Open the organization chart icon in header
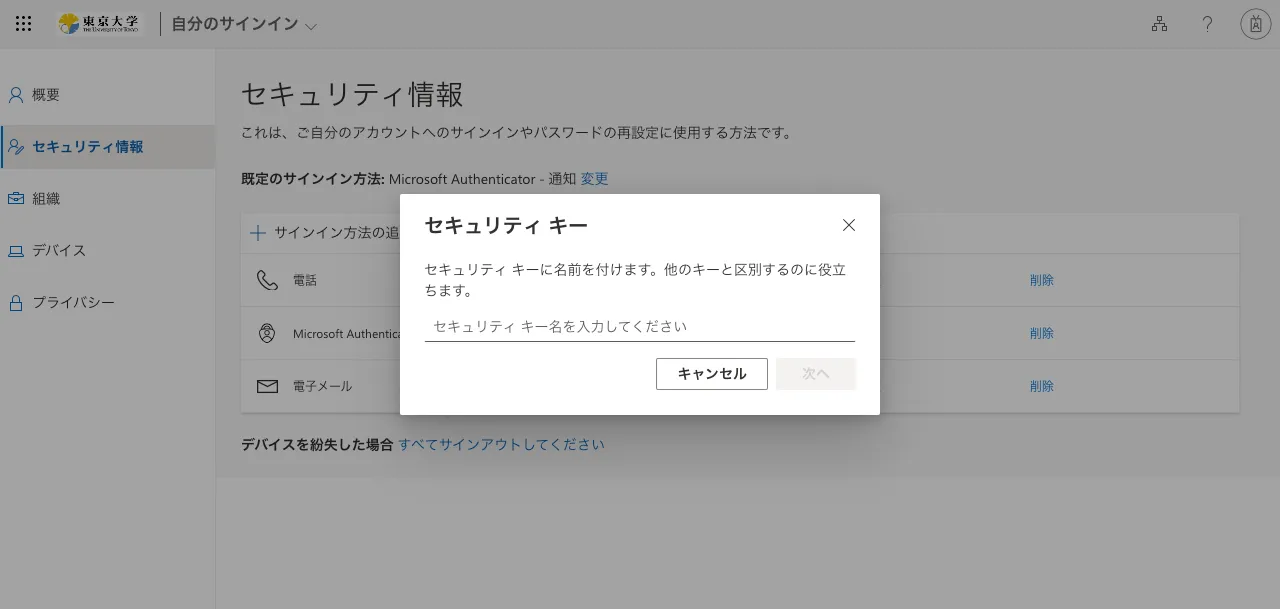The image size is (1280, 609). (x=1159, y=24)
